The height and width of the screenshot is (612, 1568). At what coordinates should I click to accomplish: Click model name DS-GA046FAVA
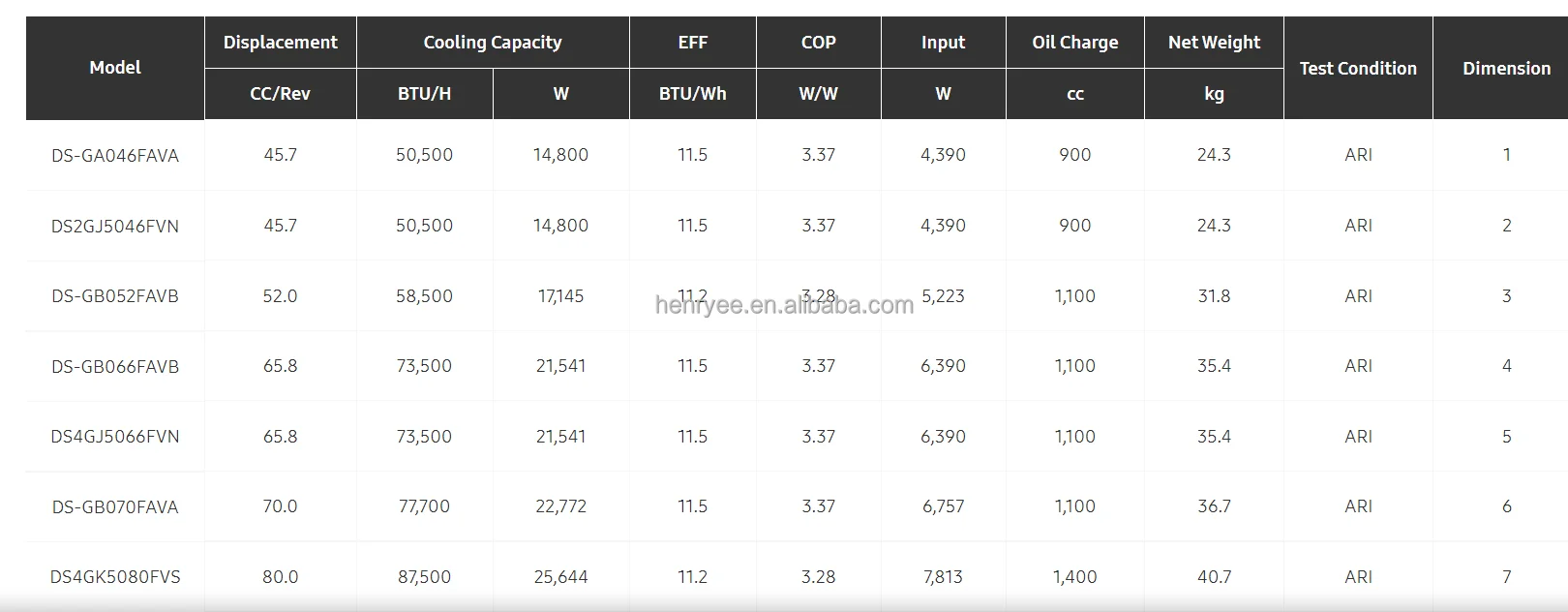point(115,155)
